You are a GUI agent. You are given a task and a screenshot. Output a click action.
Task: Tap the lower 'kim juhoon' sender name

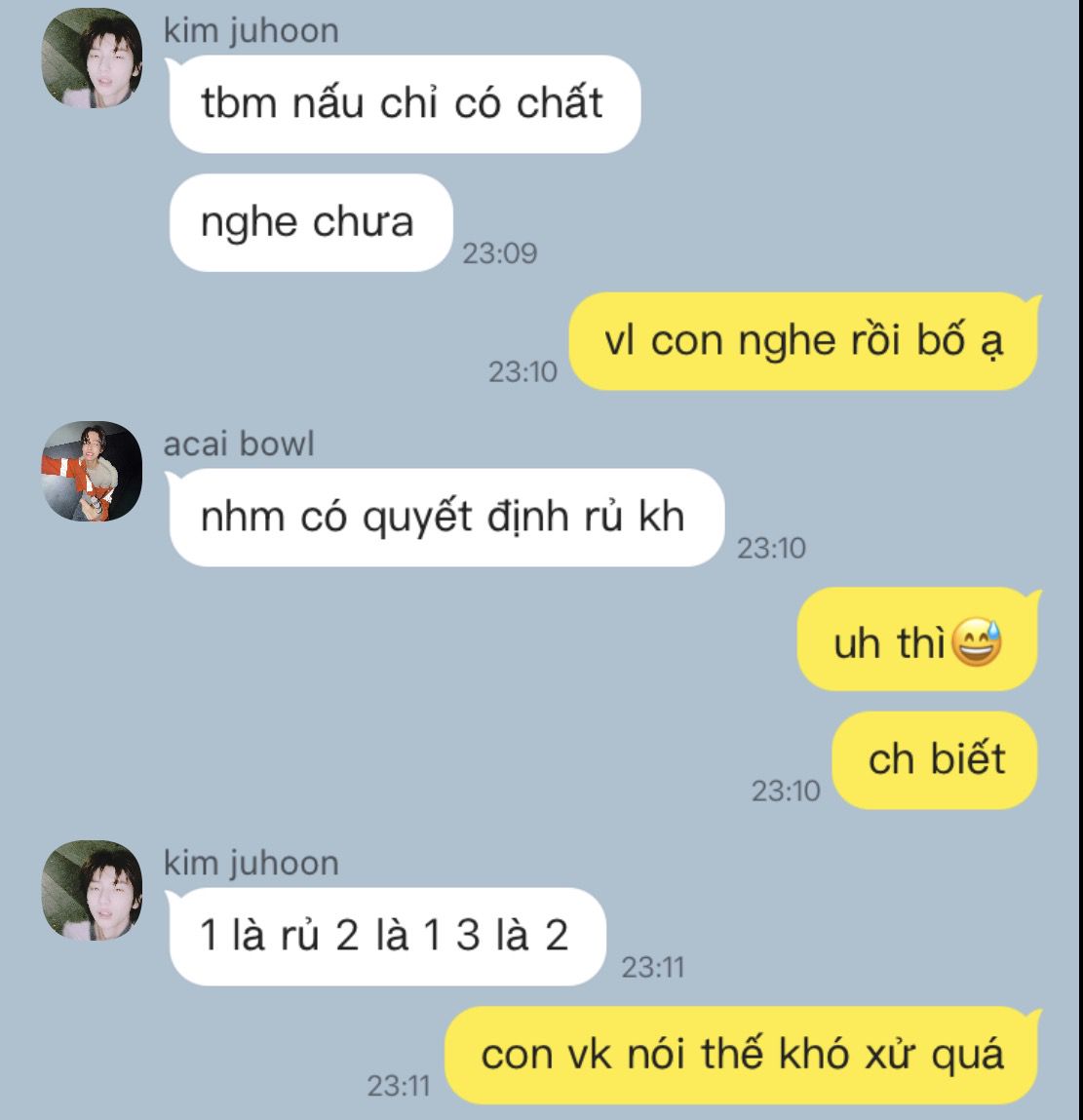click(251, 864)
